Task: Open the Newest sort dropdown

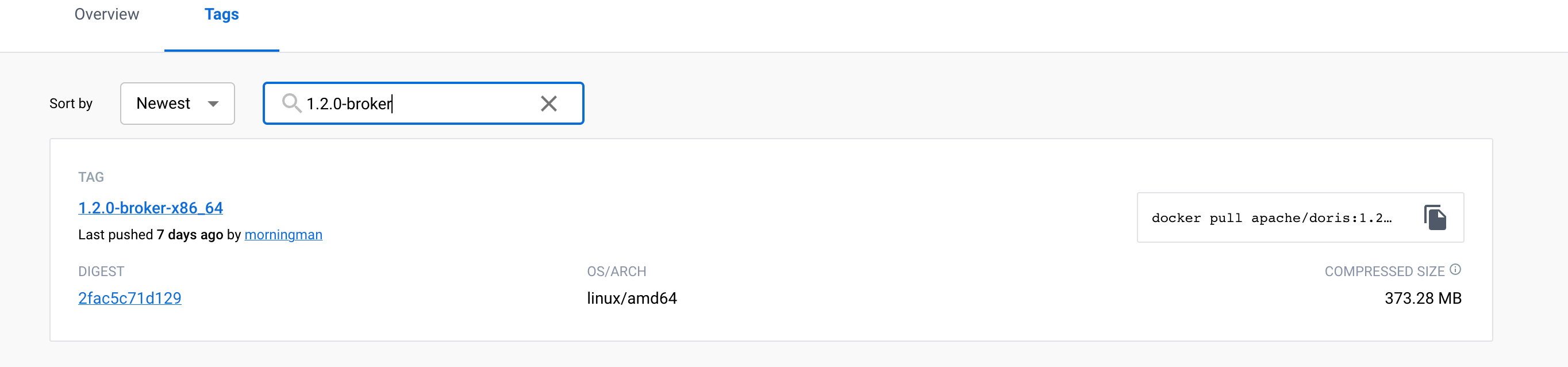Action: [177, 103]
